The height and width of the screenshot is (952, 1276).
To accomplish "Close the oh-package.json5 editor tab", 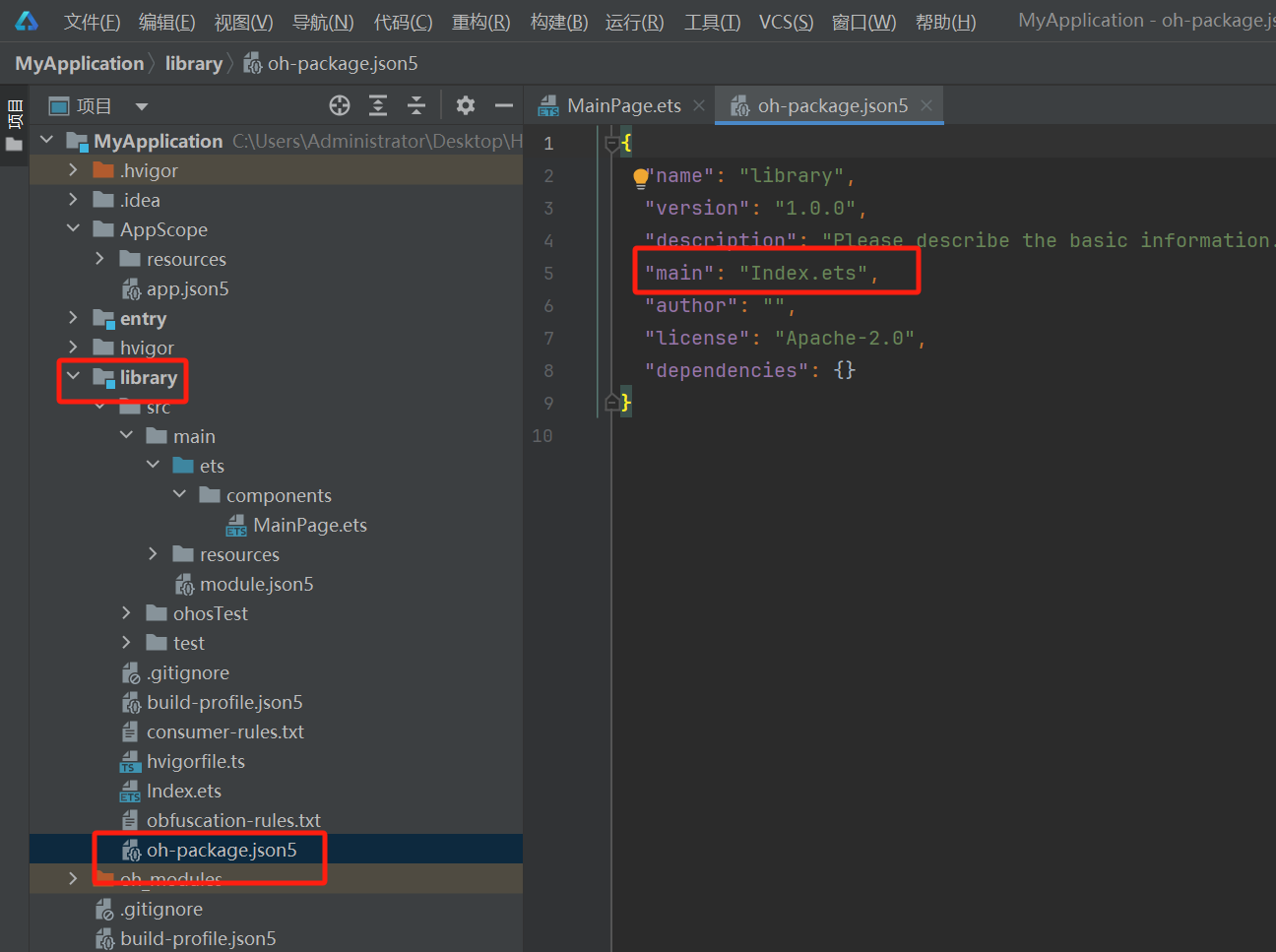I will pyautogui.click(x=926, y=105).
